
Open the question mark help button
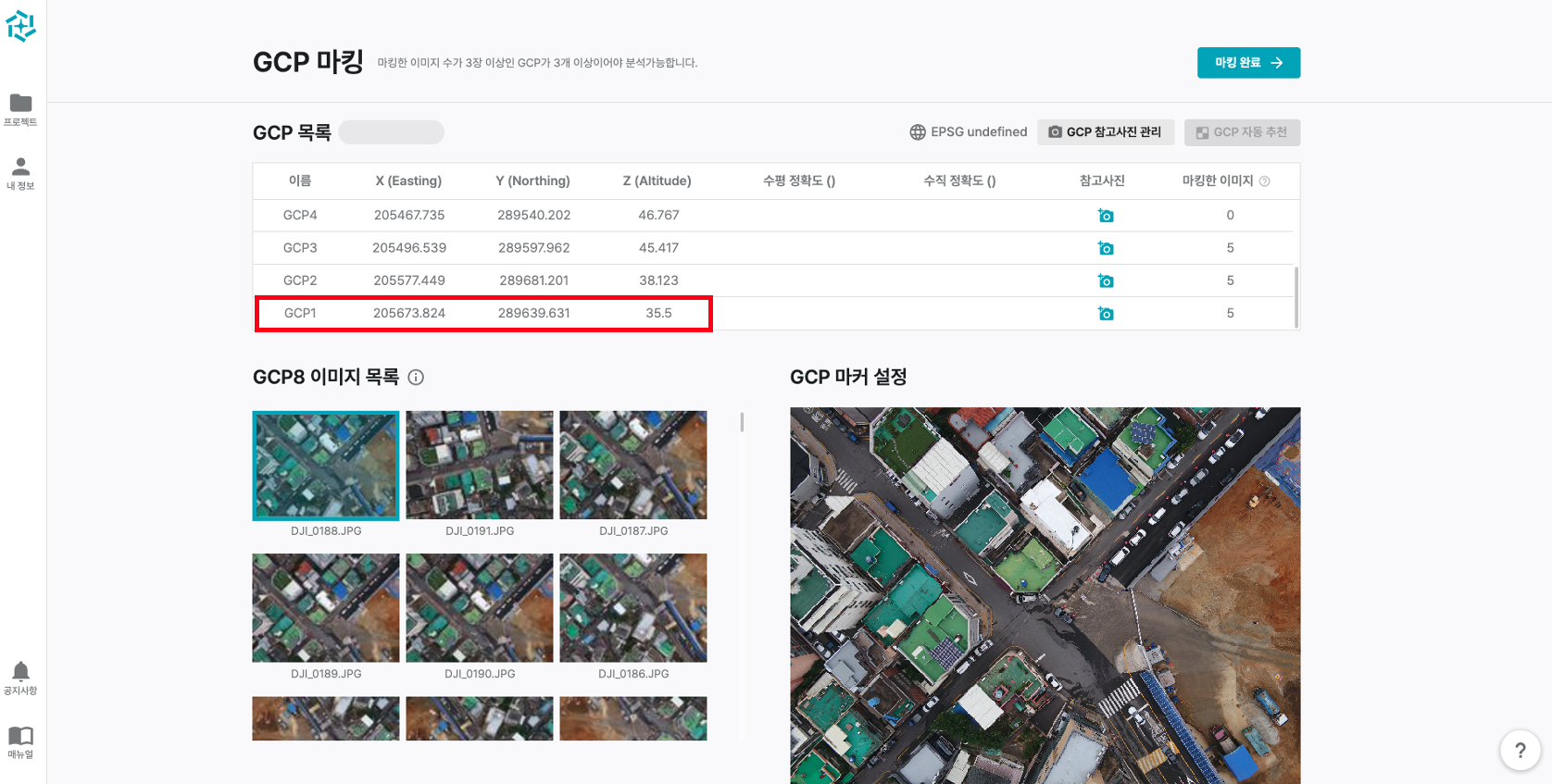(x=1520, y=751)
